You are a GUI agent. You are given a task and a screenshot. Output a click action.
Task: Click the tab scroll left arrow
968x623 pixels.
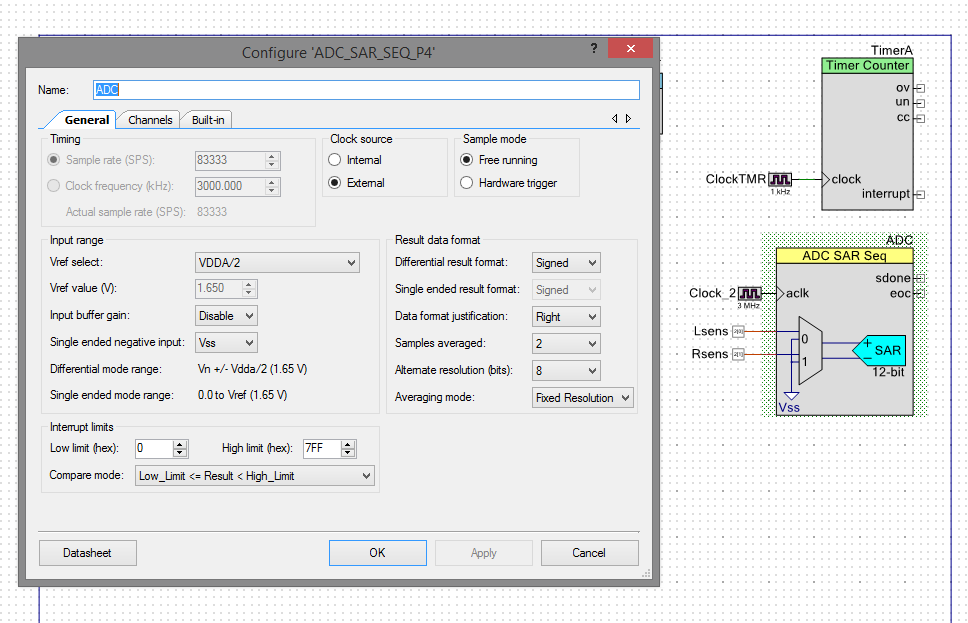[x=615, y=119]
